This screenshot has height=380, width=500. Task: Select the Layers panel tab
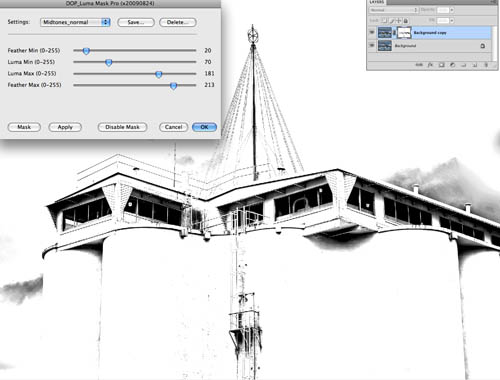pos(377,2)
